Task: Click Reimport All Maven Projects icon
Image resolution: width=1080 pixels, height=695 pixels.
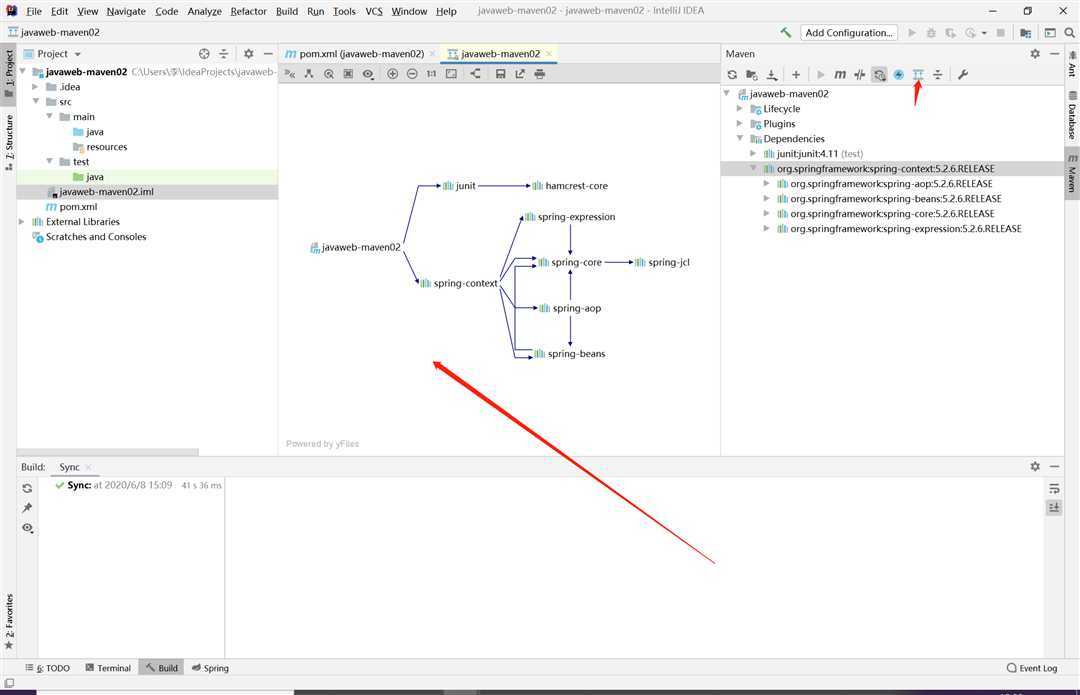Action: 732,75
